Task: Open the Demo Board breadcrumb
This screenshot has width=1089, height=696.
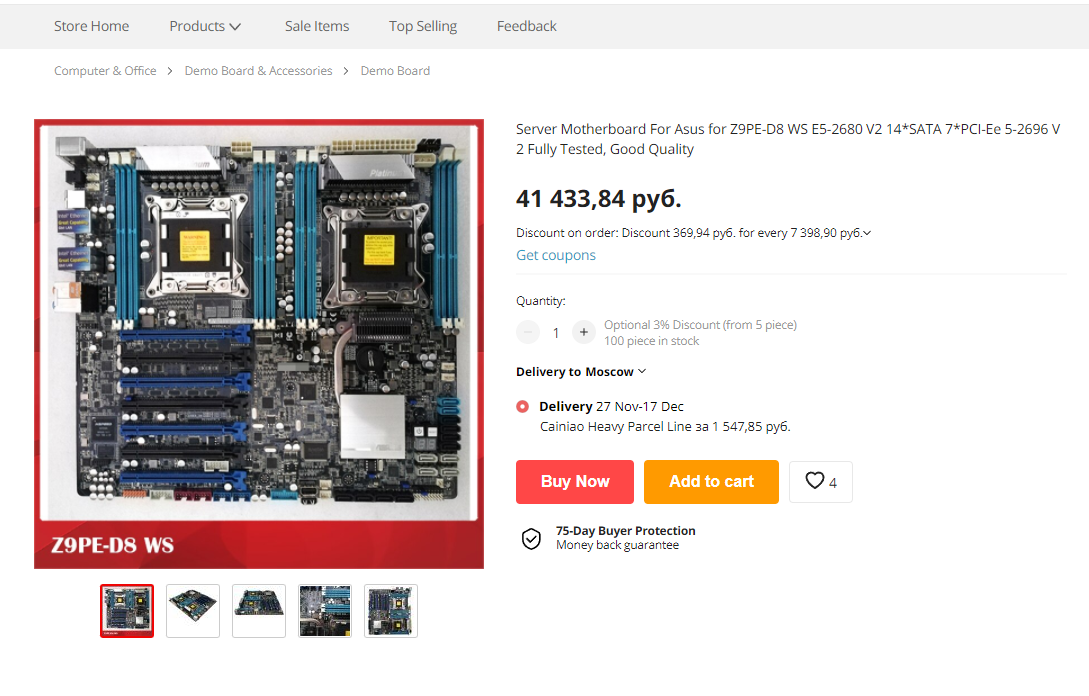Action: pyautogui.click(x=395, y=71)
